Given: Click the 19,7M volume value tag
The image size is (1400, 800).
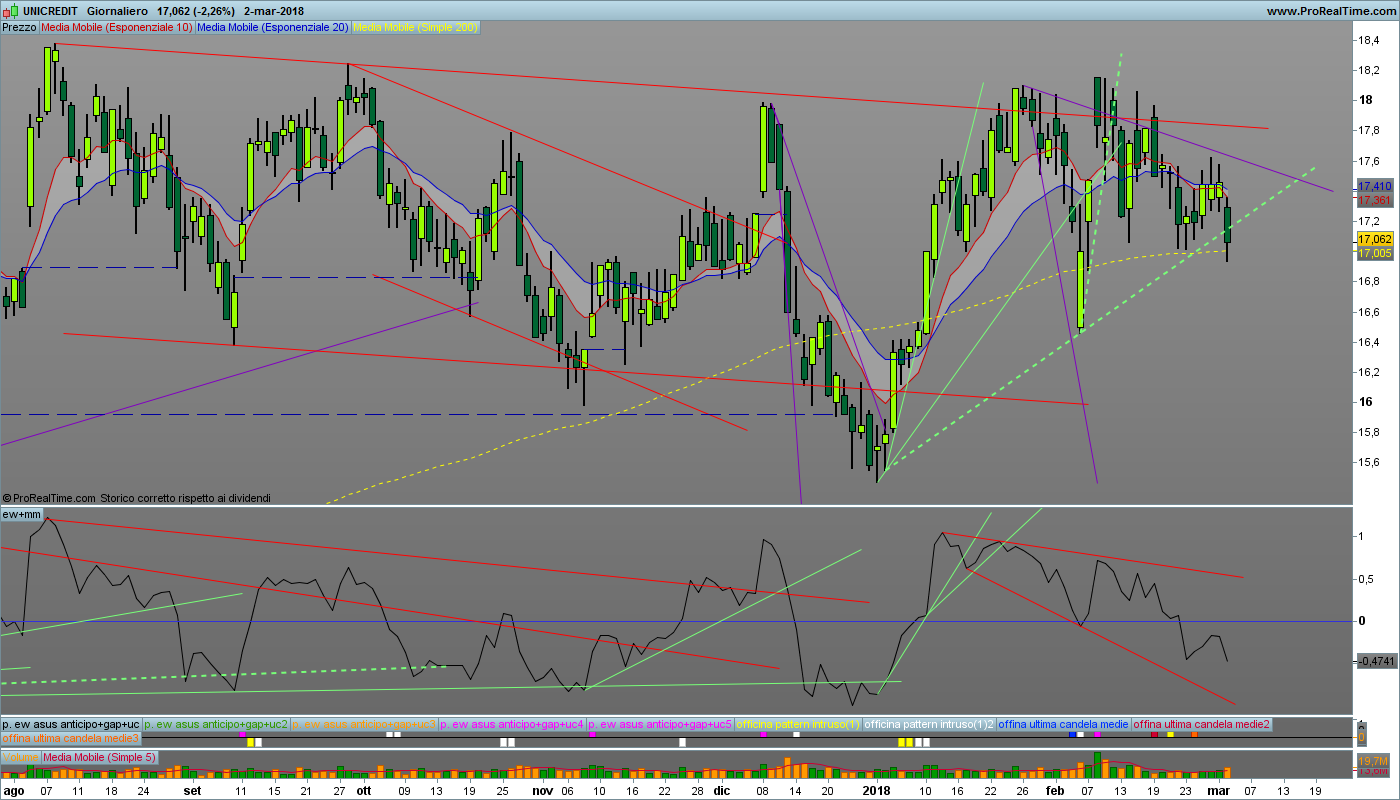Looking at the screenshot, I should click(1375, 761).
